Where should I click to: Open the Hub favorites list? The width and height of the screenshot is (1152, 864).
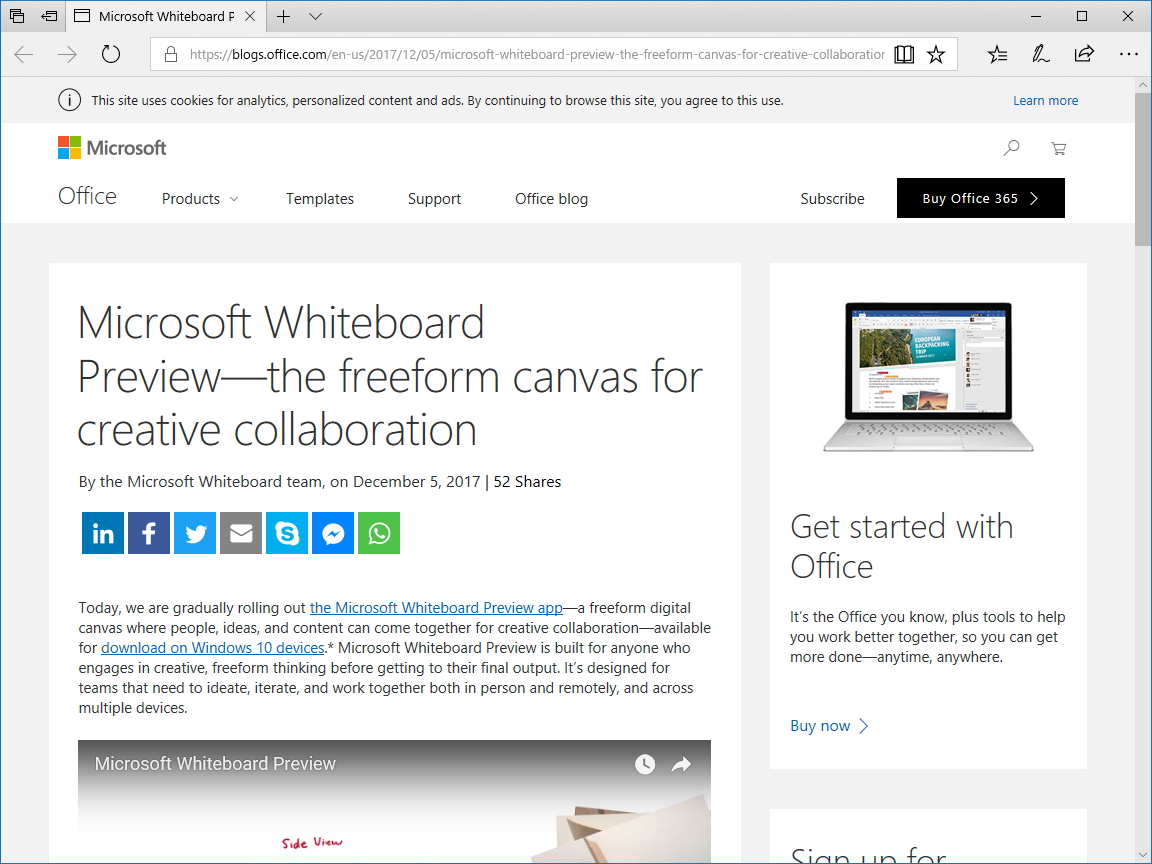[x=997, y=54]
